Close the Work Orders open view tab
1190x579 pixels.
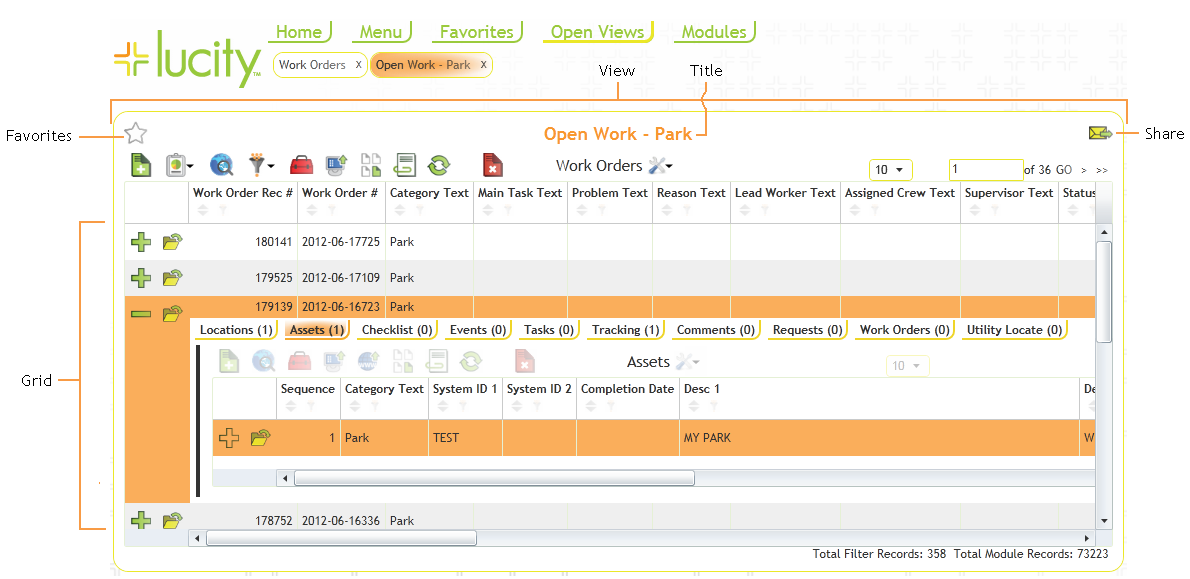pyautogui.click(x=358, y=65)
